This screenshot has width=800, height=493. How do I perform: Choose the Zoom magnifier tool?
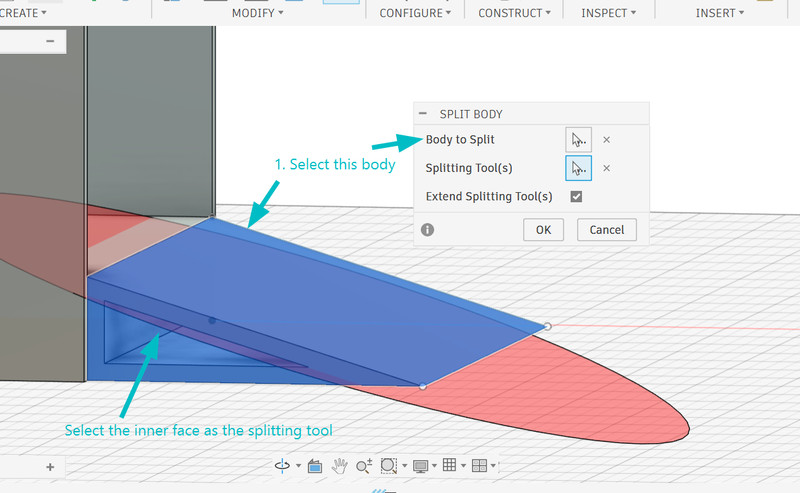click(364, 465)
